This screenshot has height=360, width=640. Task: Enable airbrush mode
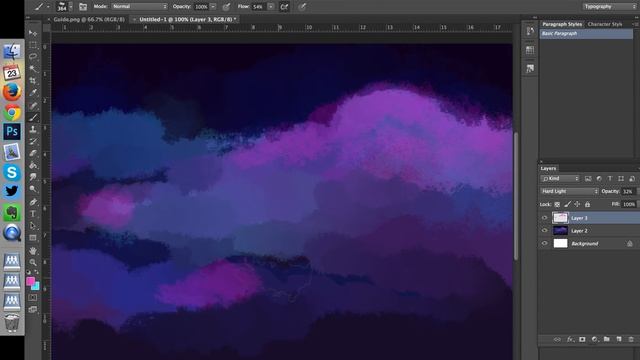(x=284, y=7)
